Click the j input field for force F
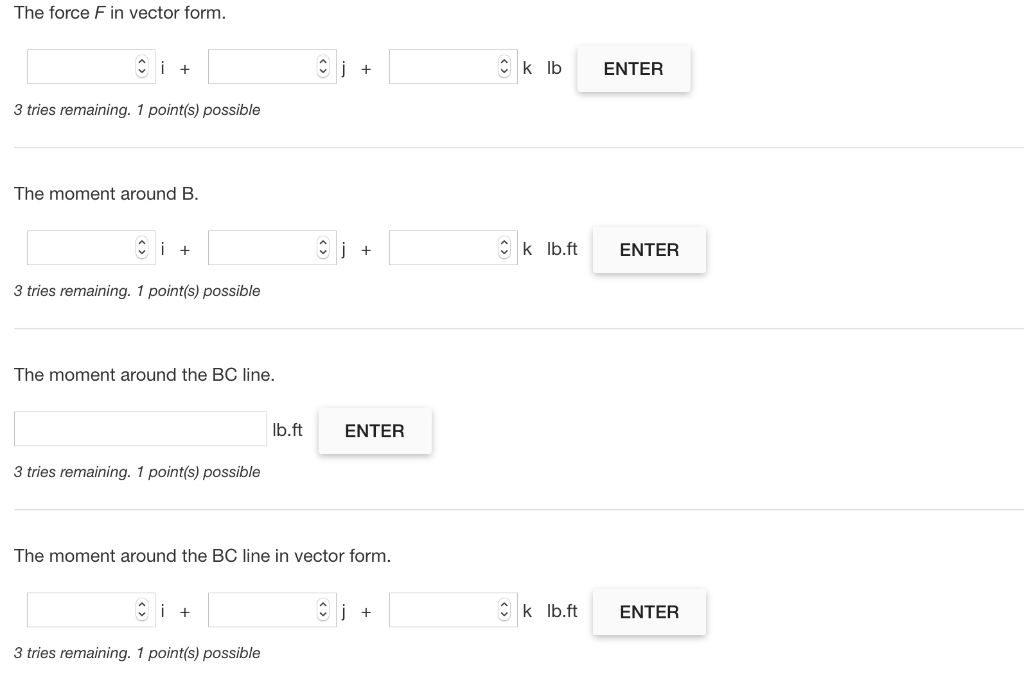The image size is (1024, 687). (260, 66)
